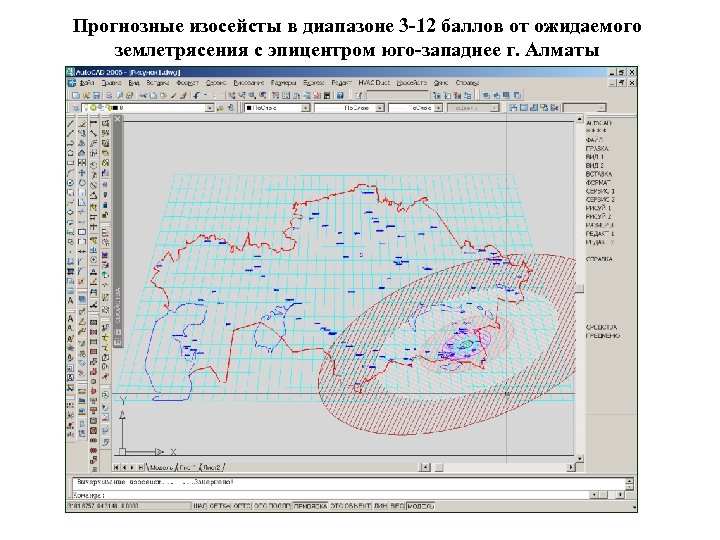Click the AutoCAD document icon beside Файл
The image size is (720, 540).
[72, 83]
